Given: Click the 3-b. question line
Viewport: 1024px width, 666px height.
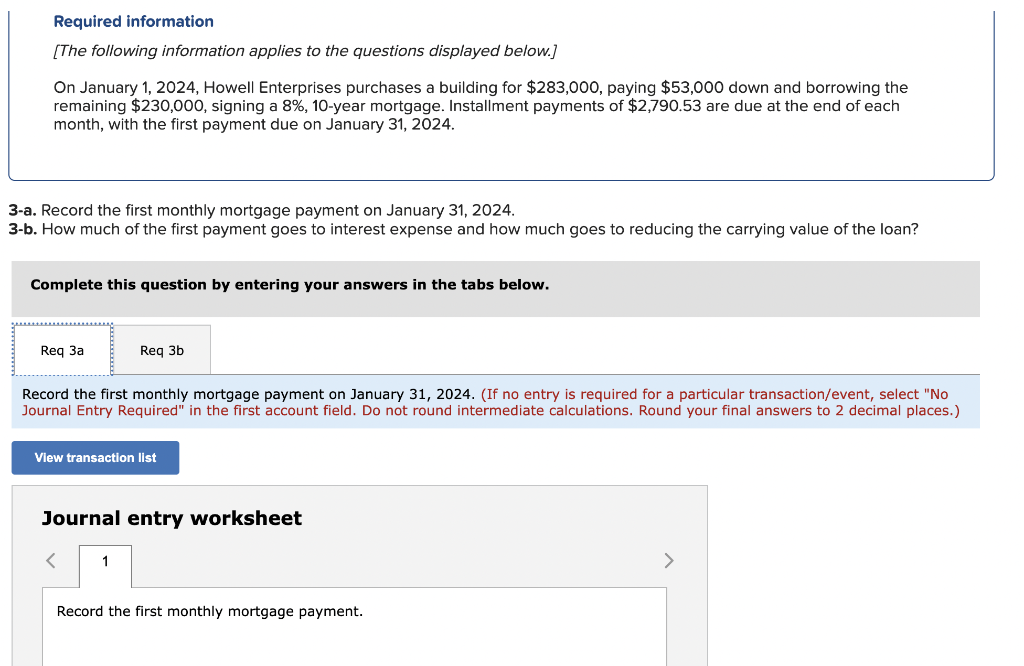Looking at the screenshot, I should (464, 229).
